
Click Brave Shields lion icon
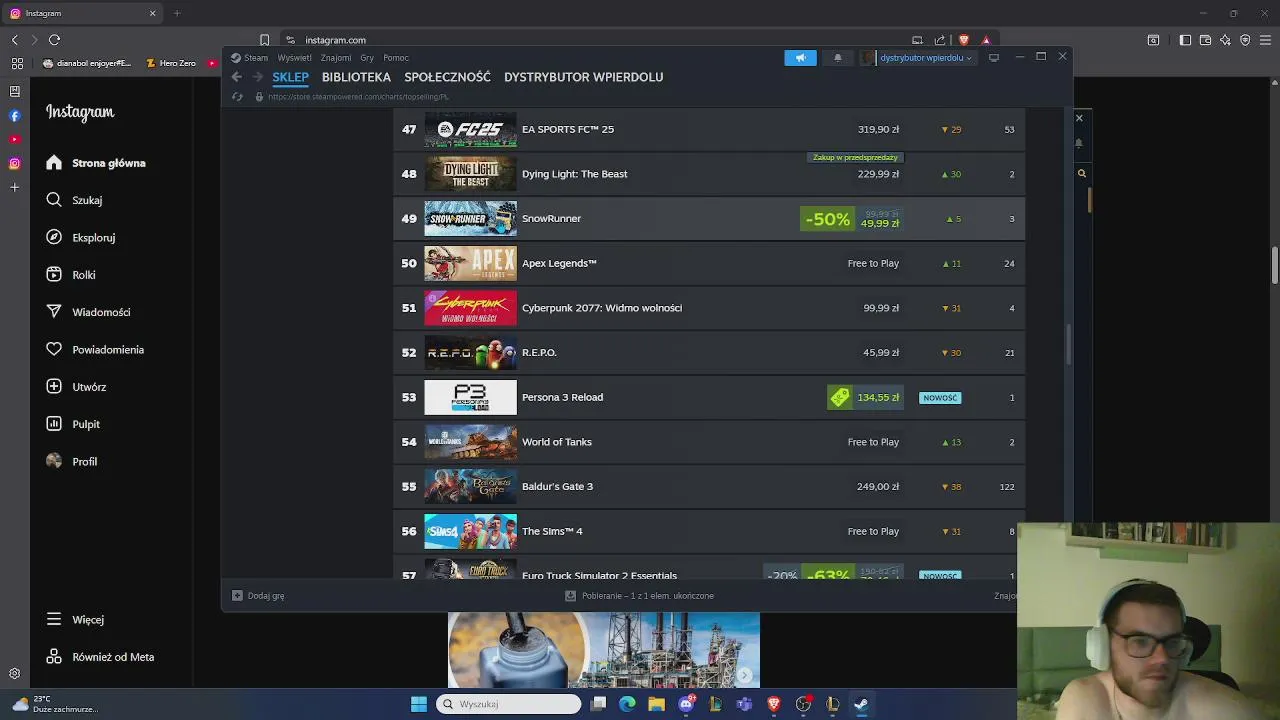pyautogui.click(x=963, y=40)
